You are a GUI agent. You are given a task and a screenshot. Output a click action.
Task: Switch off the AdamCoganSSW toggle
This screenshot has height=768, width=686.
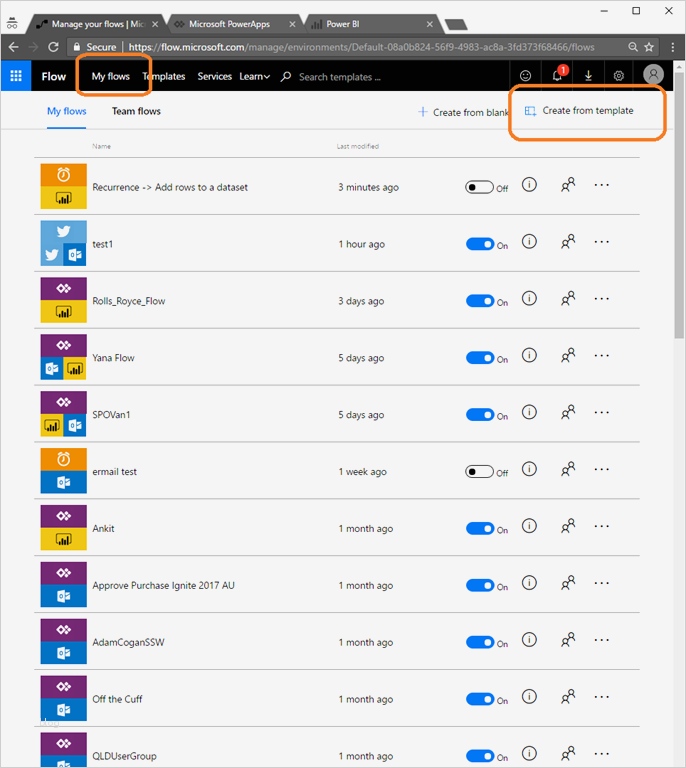point(480,642)
